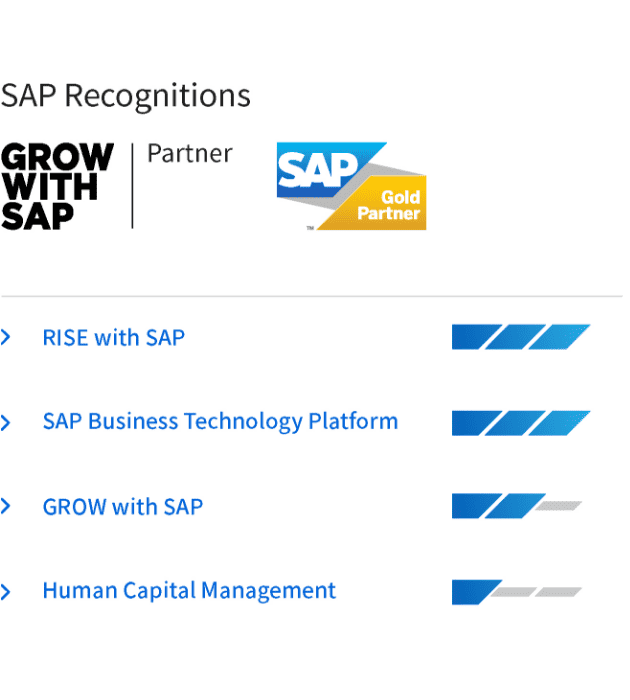
Task: Expand the RISE with SAP chevron
Action: pyautogui.click(x=6, y=338)
